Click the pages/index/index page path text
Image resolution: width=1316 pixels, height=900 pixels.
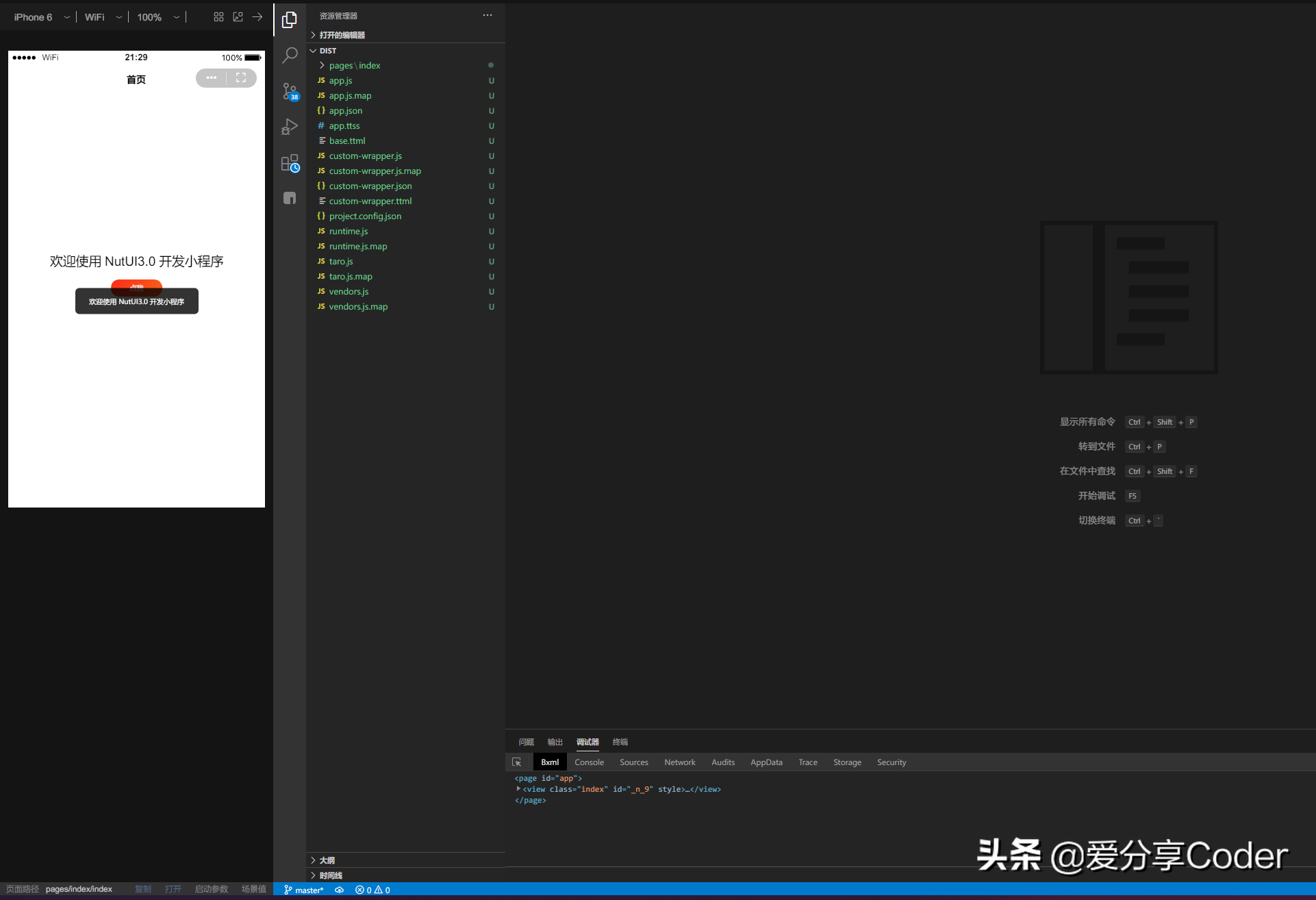(79, 889)
